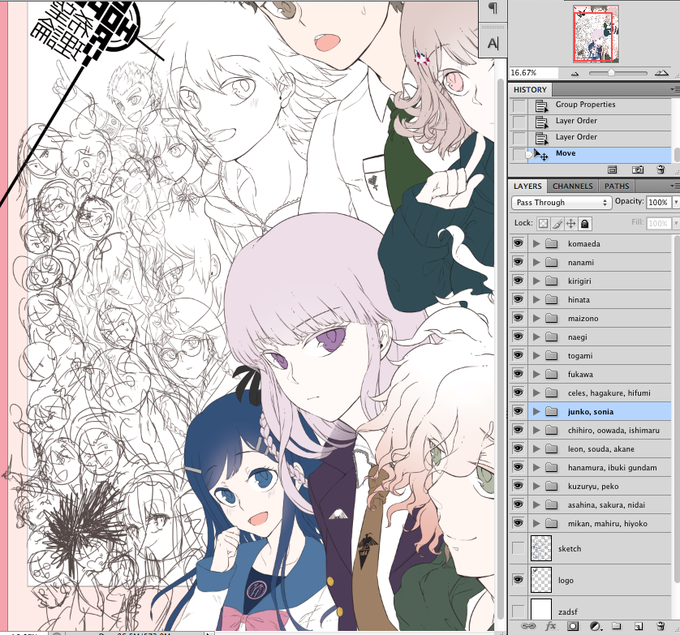Create new snapshot camera icon in History

tap(638, 170)
